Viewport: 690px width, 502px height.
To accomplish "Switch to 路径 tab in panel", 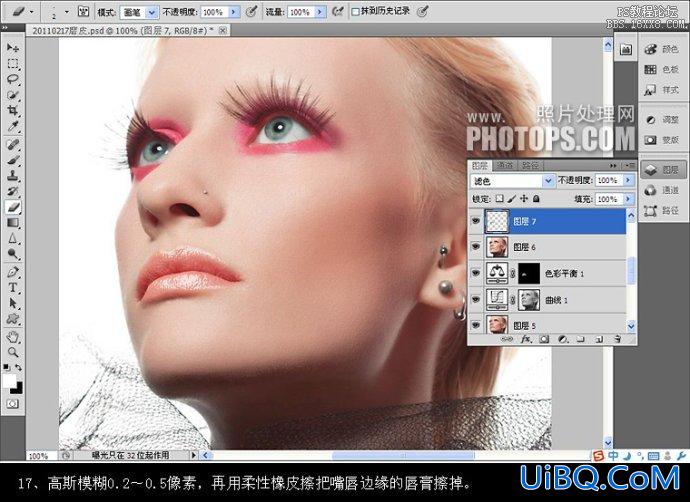I will coord(530,165).
